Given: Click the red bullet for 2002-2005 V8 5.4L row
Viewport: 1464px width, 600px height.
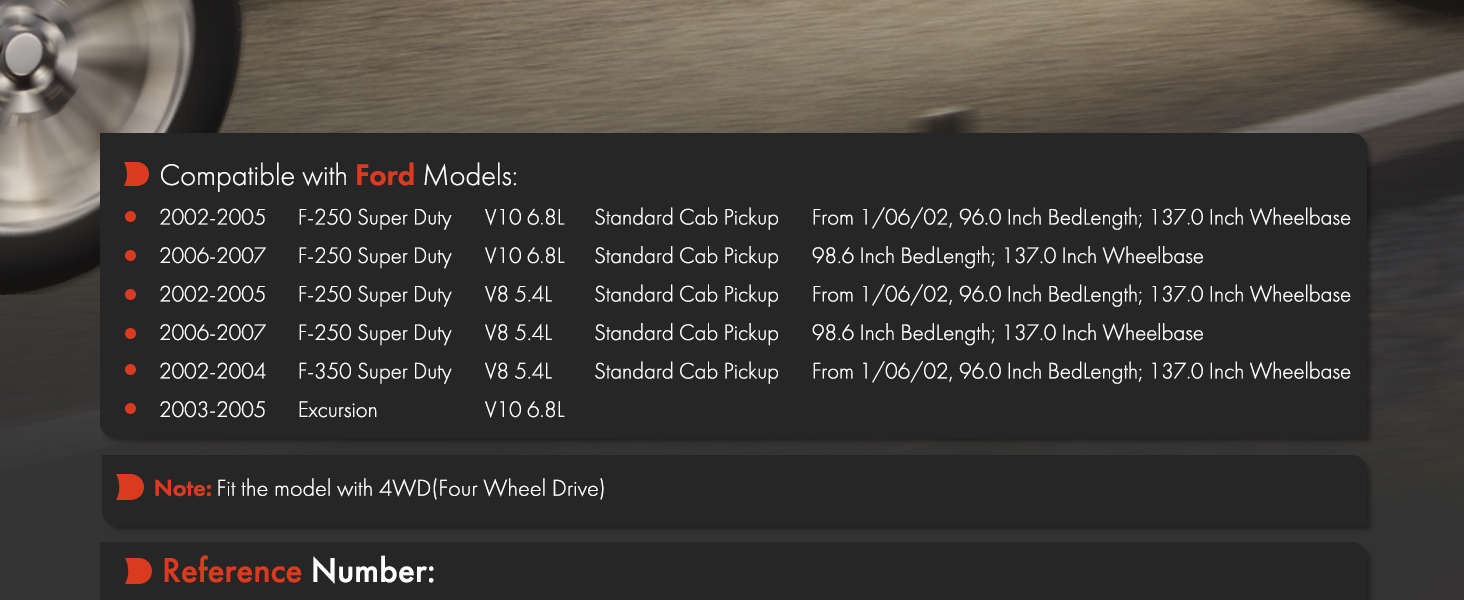Looking at the screenshot, I should point(130,294).
